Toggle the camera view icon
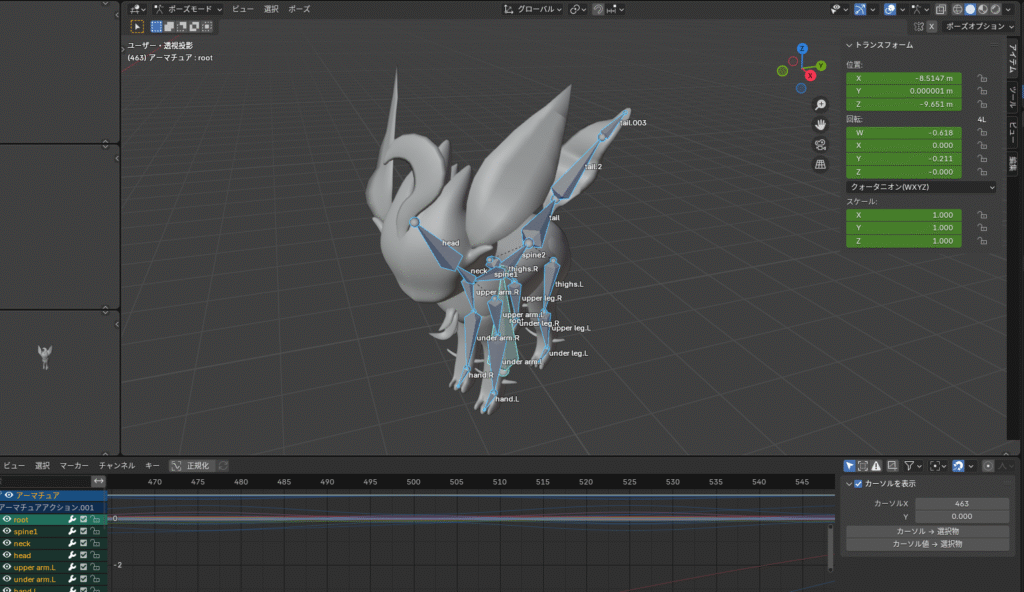Viewport: 1024px width, 592px height. (821, 145)
